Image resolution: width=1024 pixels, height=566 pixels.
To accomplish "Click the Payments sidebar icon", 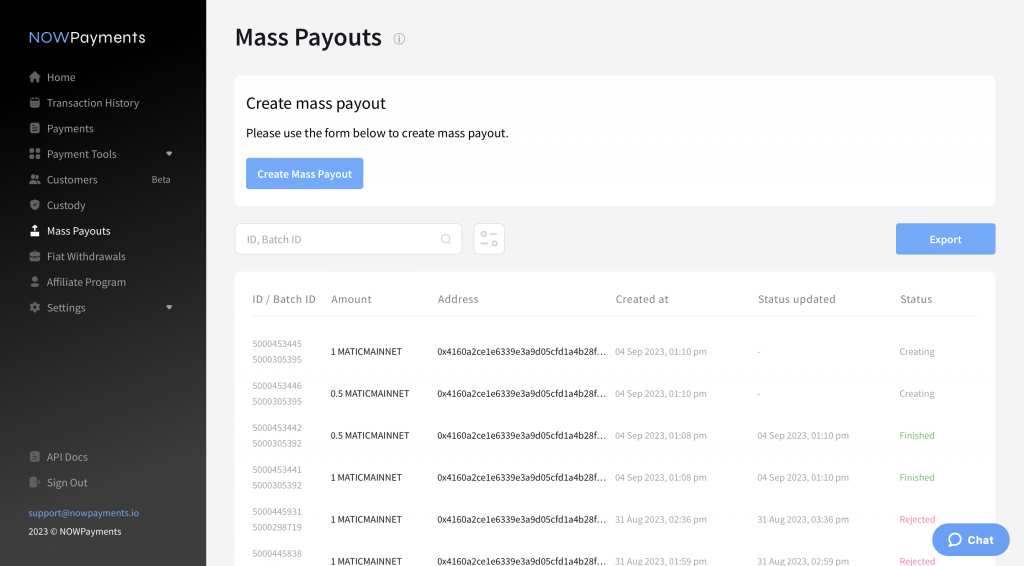I will tap(35, 128).
